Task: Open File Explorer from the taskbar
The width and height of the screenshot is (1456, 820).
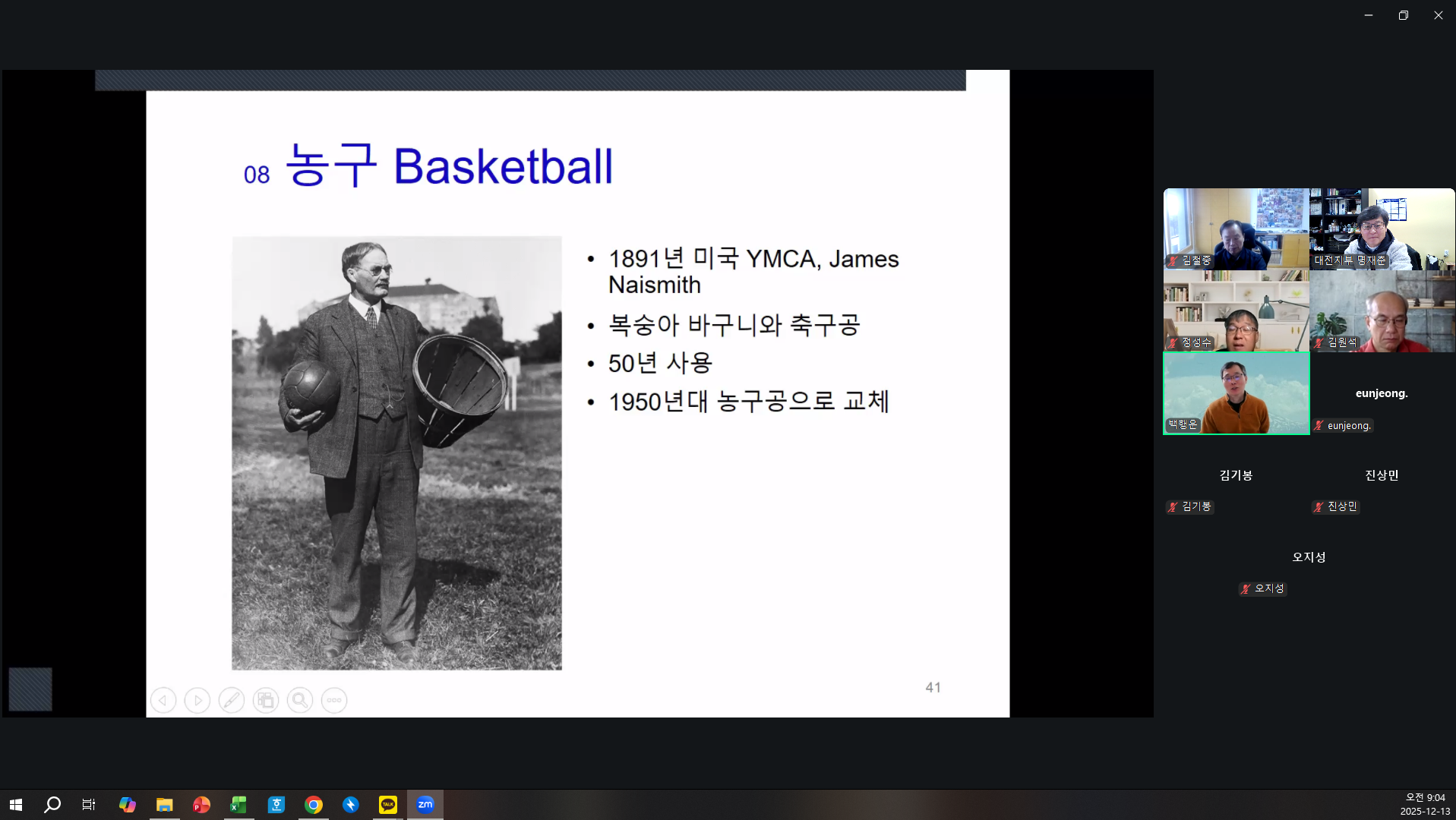Action: pos(164,804)
